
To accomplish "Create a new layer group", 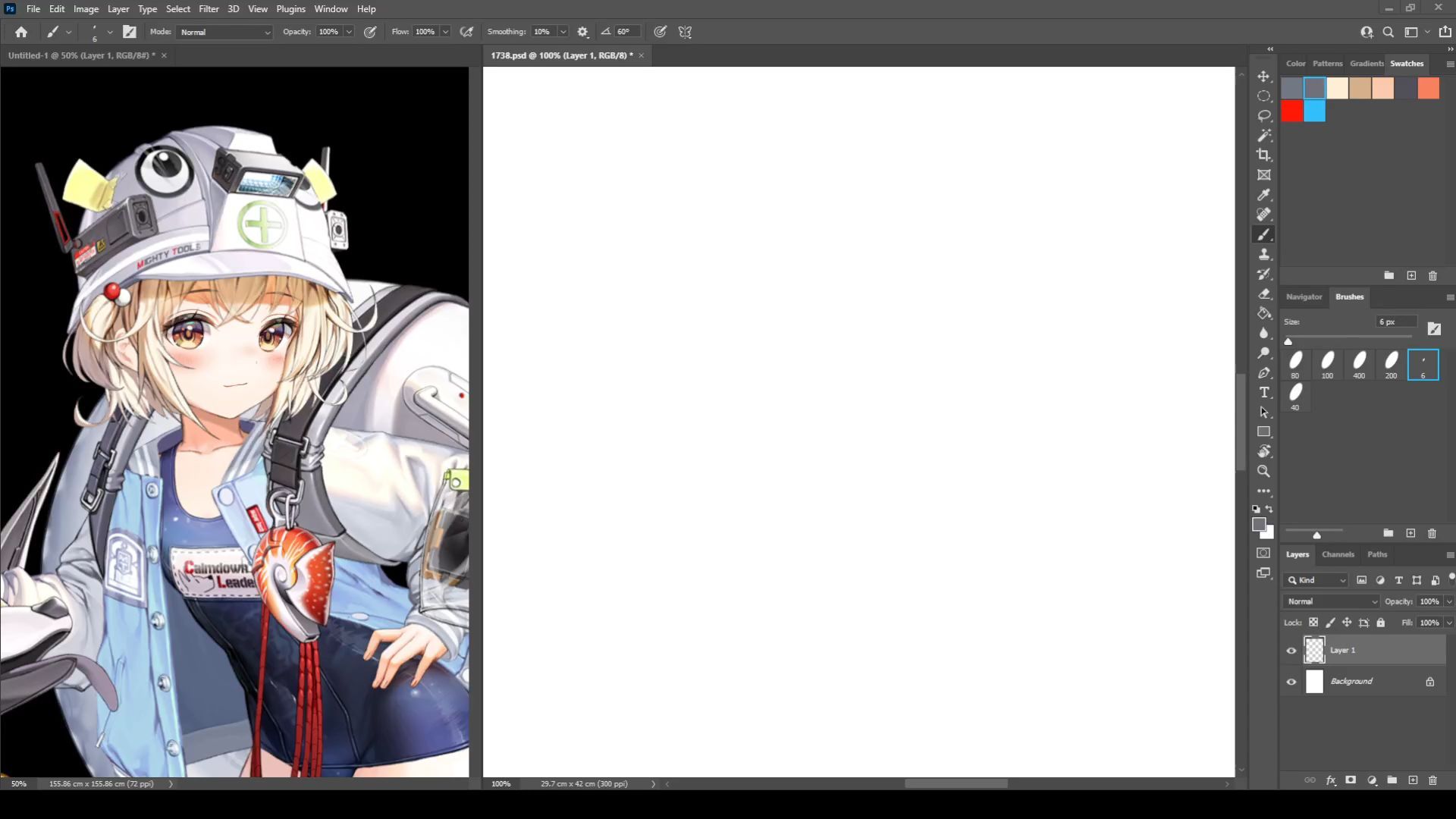I will pos(1392,780).
